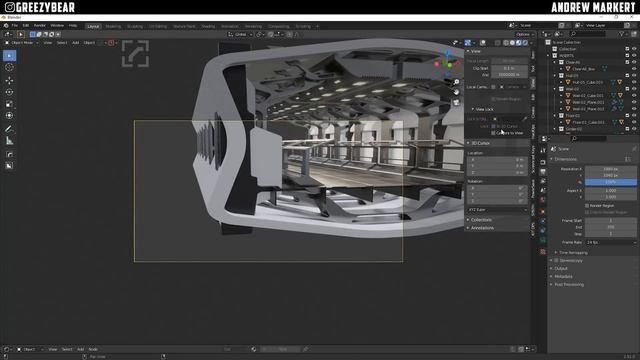The width and height of the screenshot is (640, 360).
Task: Click the pan hand icon in viewport
Action: (456, 92)
